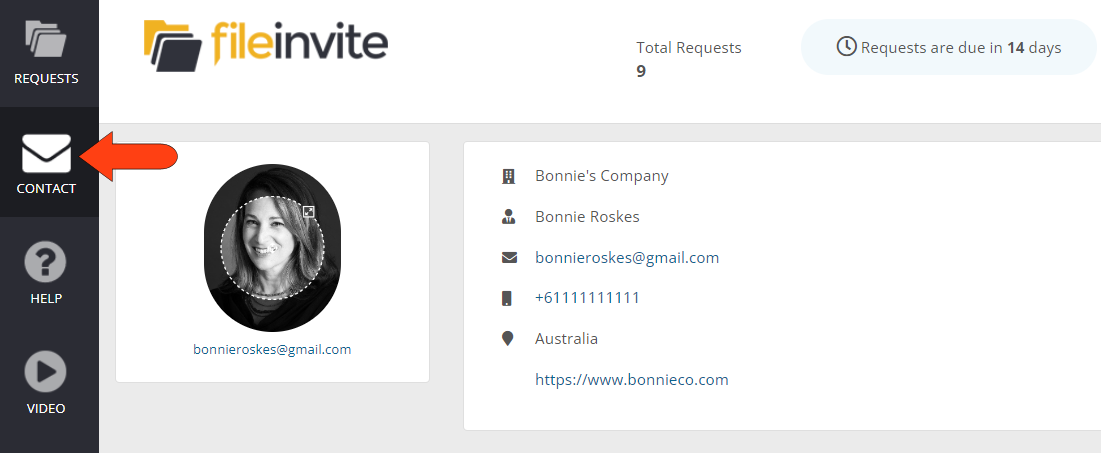The image size is (1101, 453).
Task: Expand the profile photo using corner icon
Action: (309, 211)
